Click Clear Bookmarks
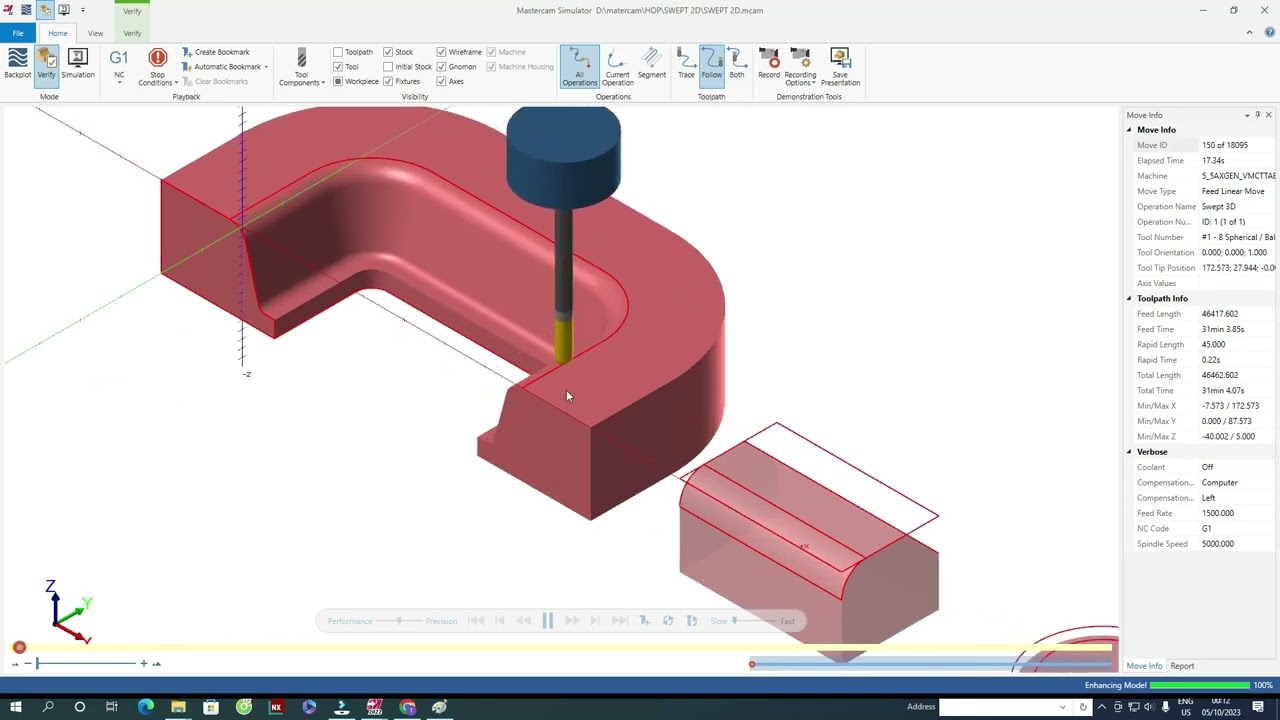 tap(215, 81)
